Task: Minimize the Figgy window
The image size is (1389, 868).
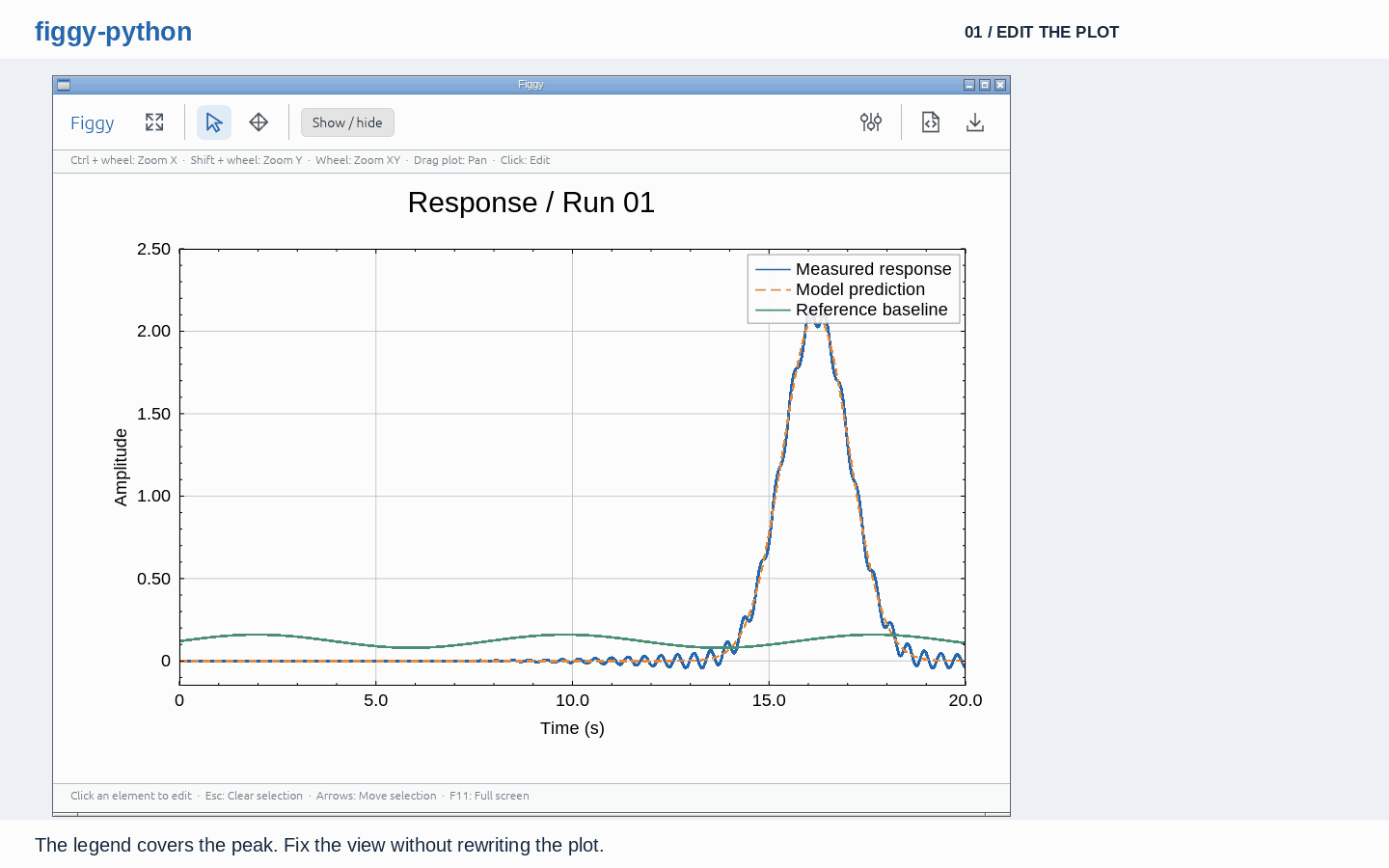Action: click(969, 85)
